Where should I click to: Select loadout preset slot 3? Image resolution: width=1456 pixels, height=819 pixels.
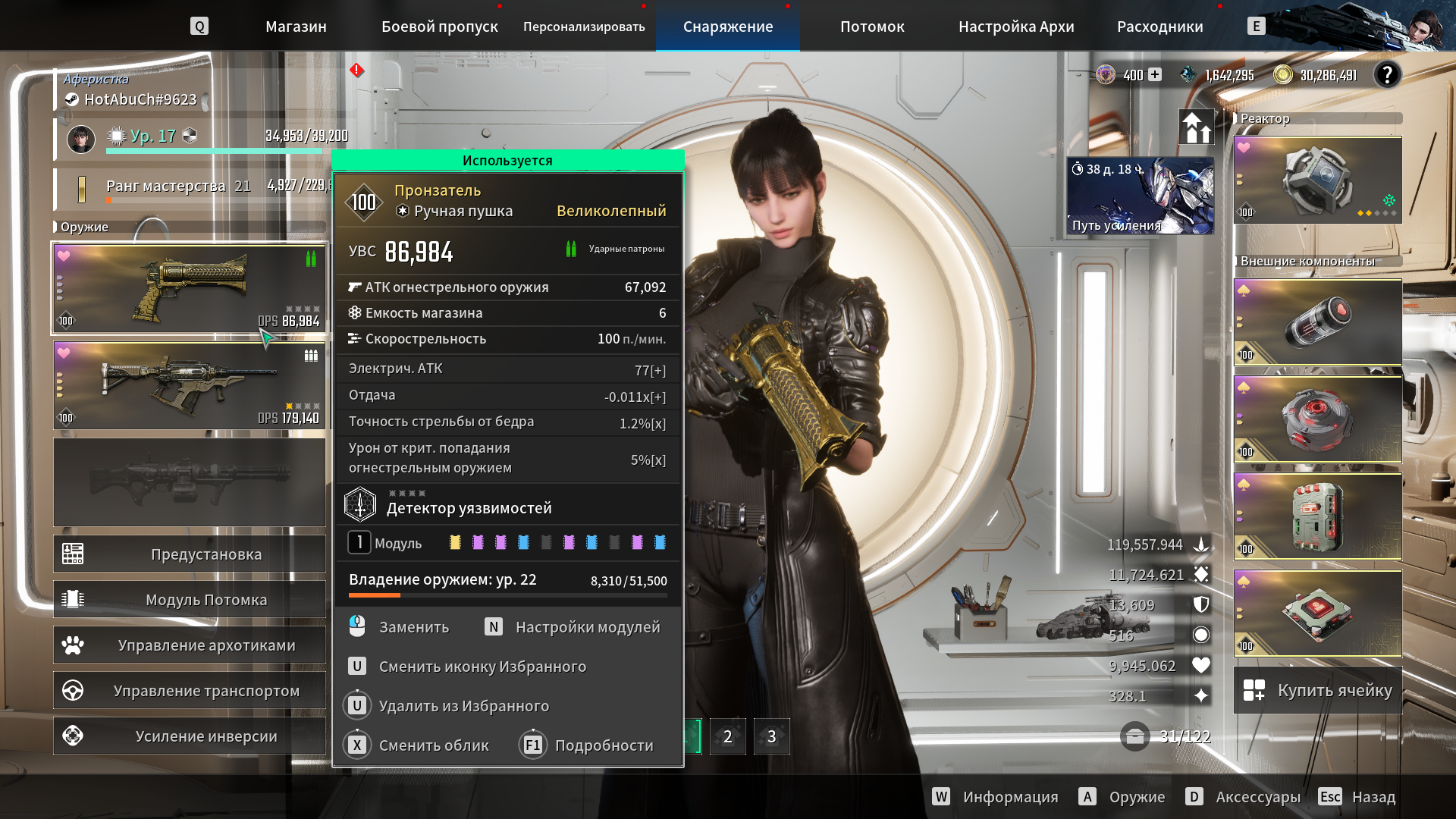771,736
